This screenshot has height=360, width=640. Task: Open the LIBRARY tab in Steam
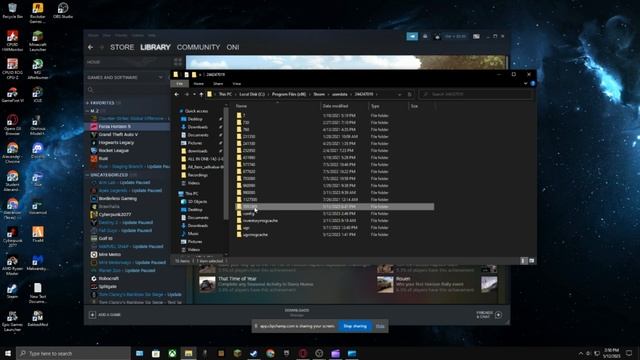(x=155, y=47)
